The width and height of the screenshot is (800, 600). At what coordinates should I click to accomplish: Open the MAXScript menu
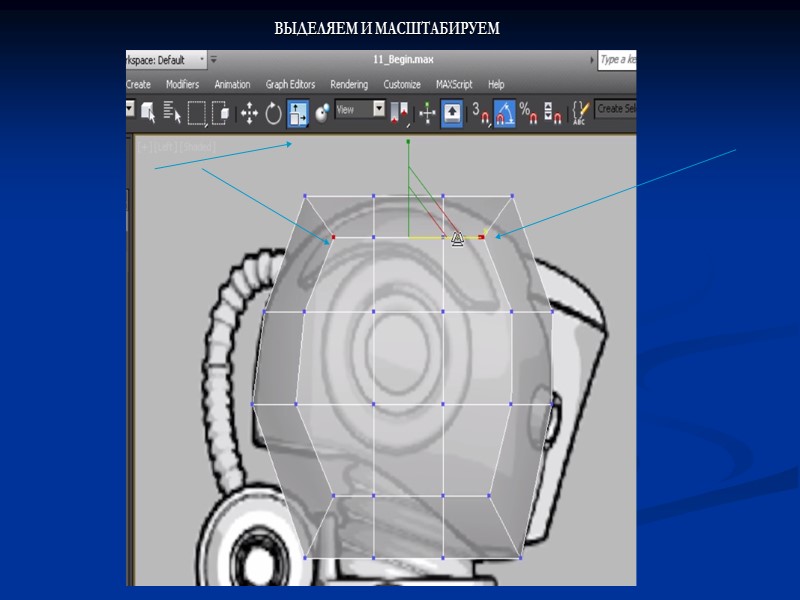point(454,84)
